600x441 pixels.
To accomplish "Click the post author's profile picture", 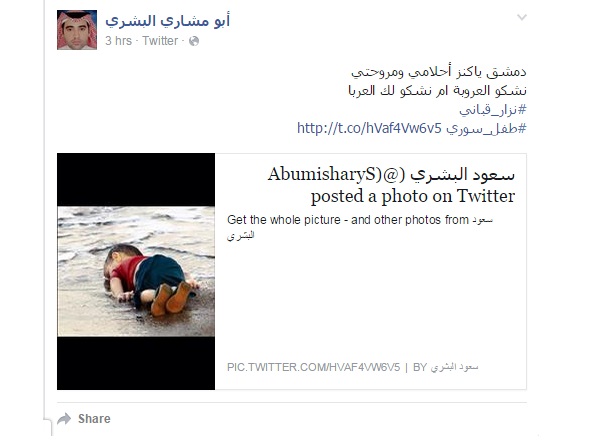I will pyautogui.click(x=77, y=30).
